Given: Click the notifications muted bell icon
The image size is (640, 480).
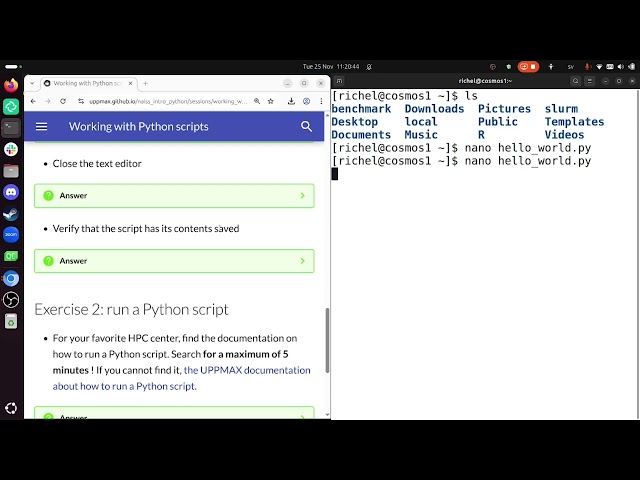Looking at the screenshot, I should (369, 67).
